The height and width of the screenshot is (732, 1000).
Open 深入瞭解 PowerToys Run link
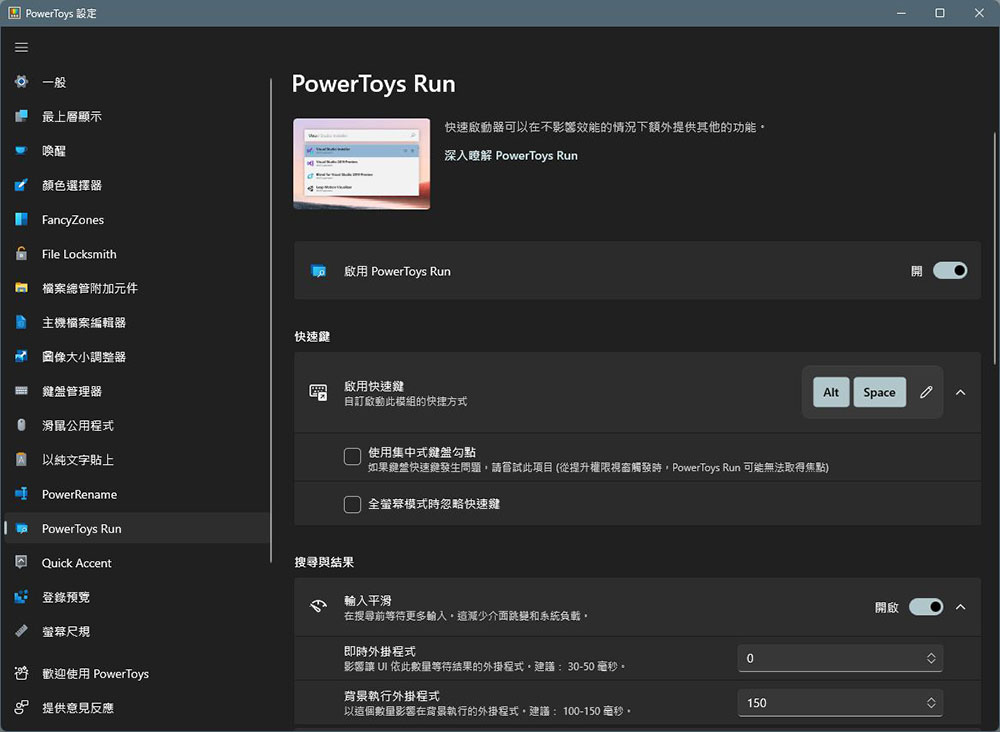click(511, 156)
